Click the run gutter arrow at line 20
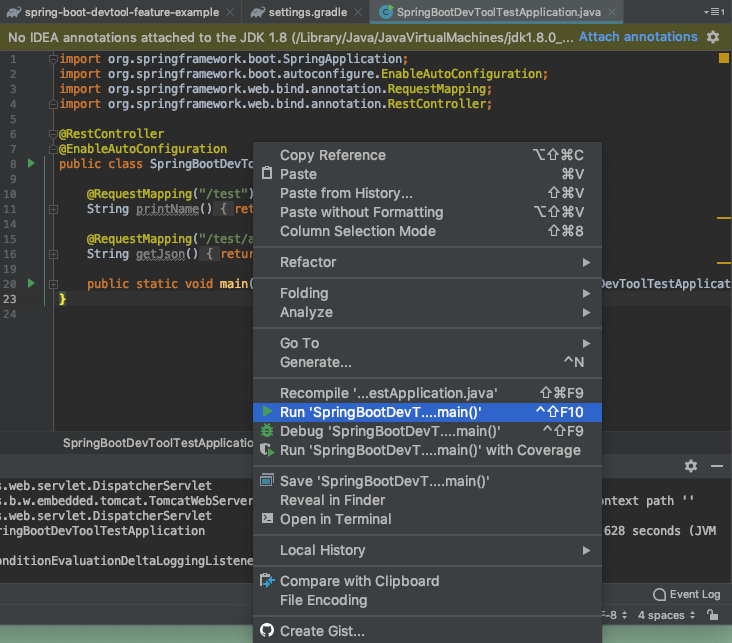The image size is (732, 643). (31, 283)
